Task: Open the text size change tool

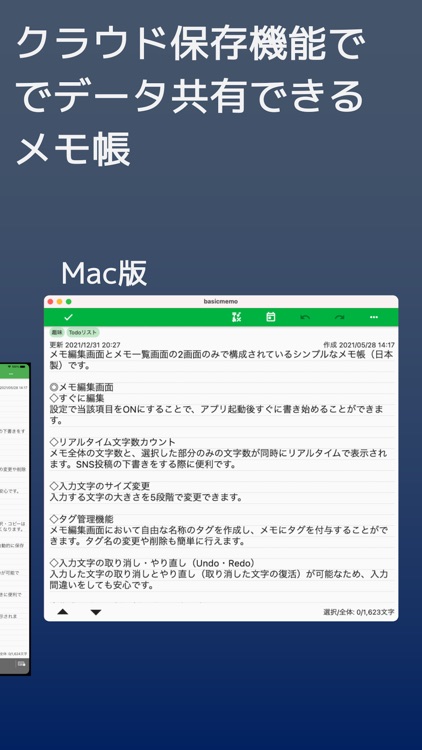Action: [236, 317]
